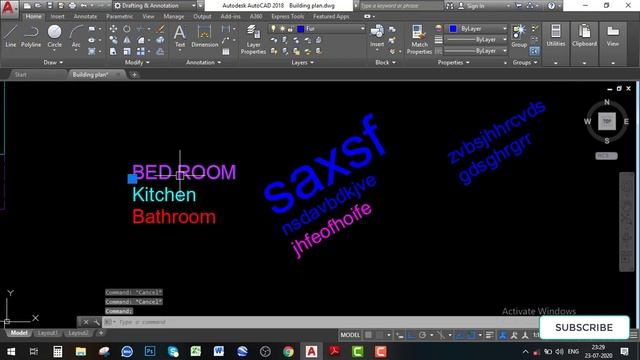Expand the Annotation panel
The width and height of the screenshot is (640, 360).
point(203,62)
